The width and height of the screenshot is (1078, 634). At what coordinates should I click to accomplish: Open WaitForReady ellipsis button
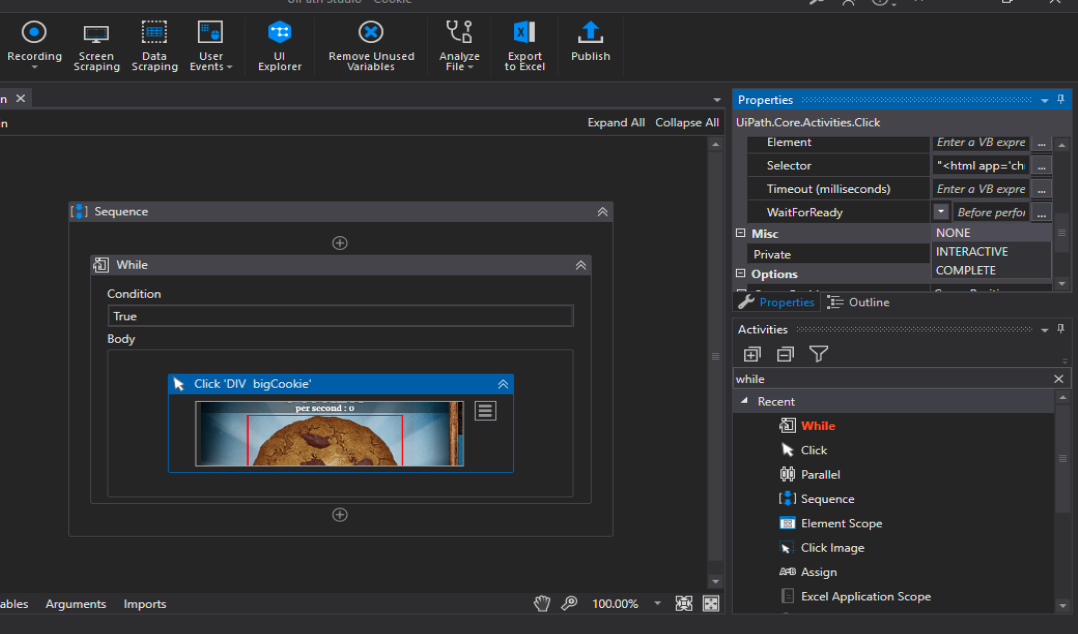pyautogui.click(x=1042, y=212)
